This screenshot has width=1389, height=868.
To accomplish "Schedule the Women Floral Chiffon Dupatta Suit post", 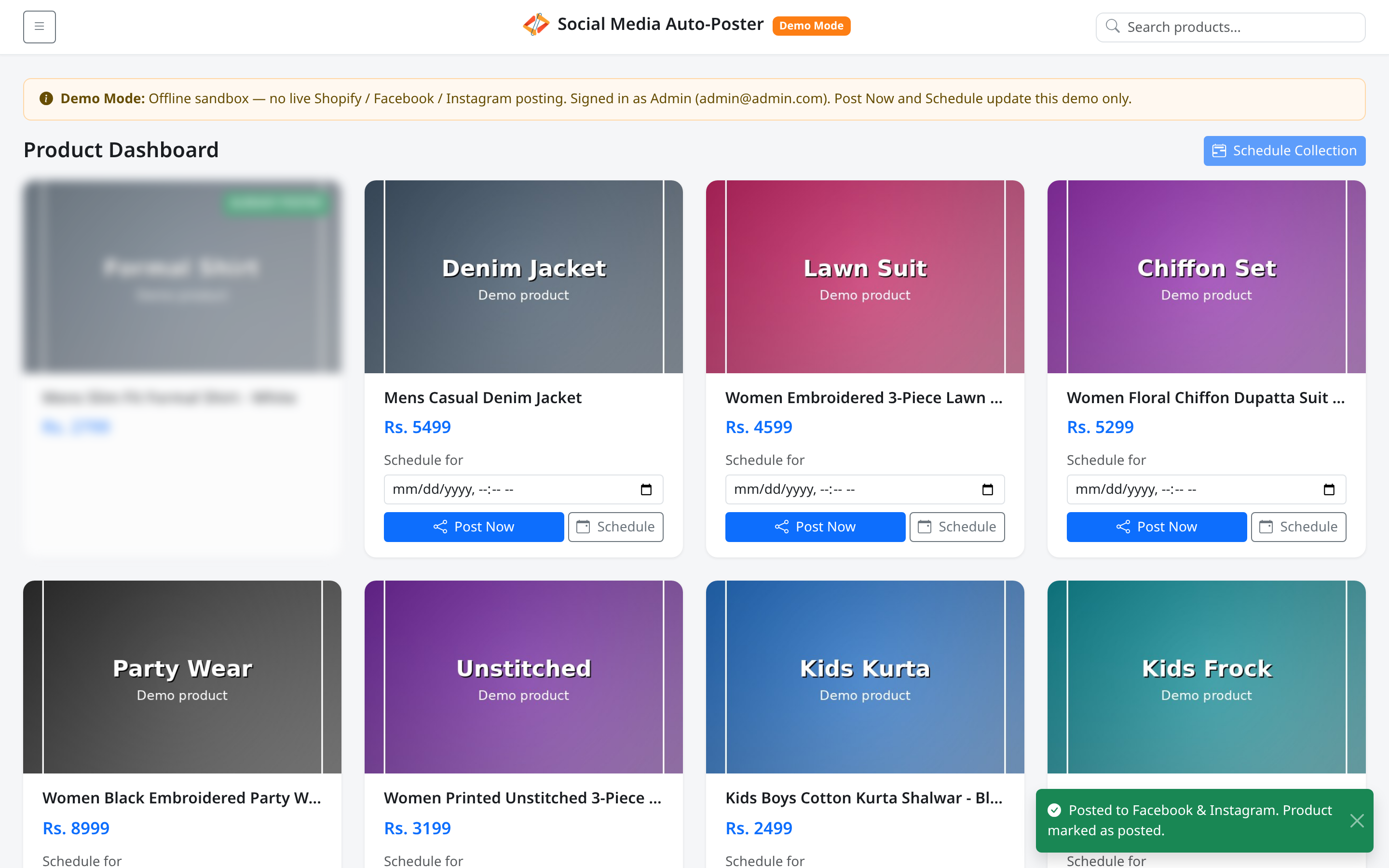I will 1298,527.
